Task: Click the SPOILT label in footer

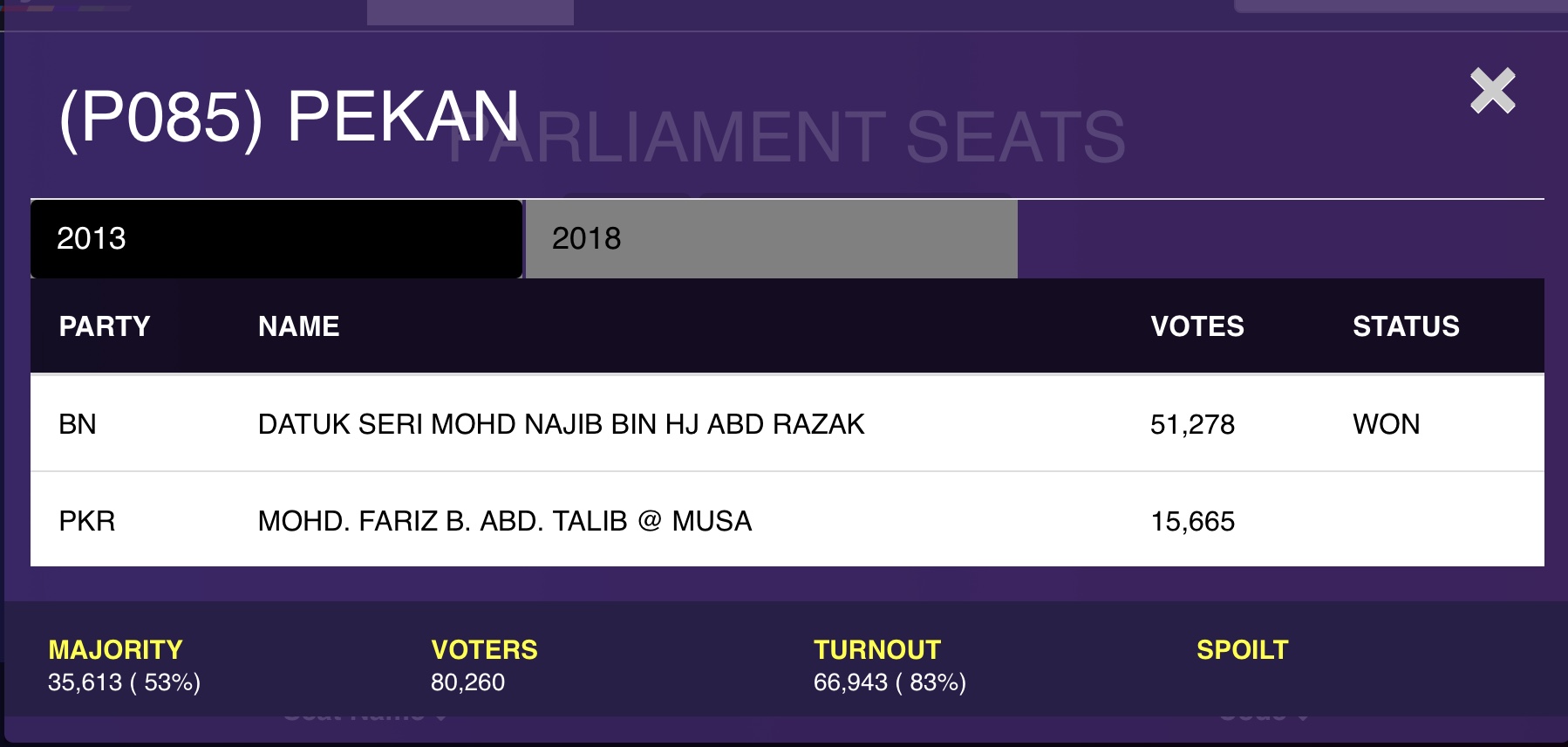Action: pyautogui.click(x=1242, y=650)
